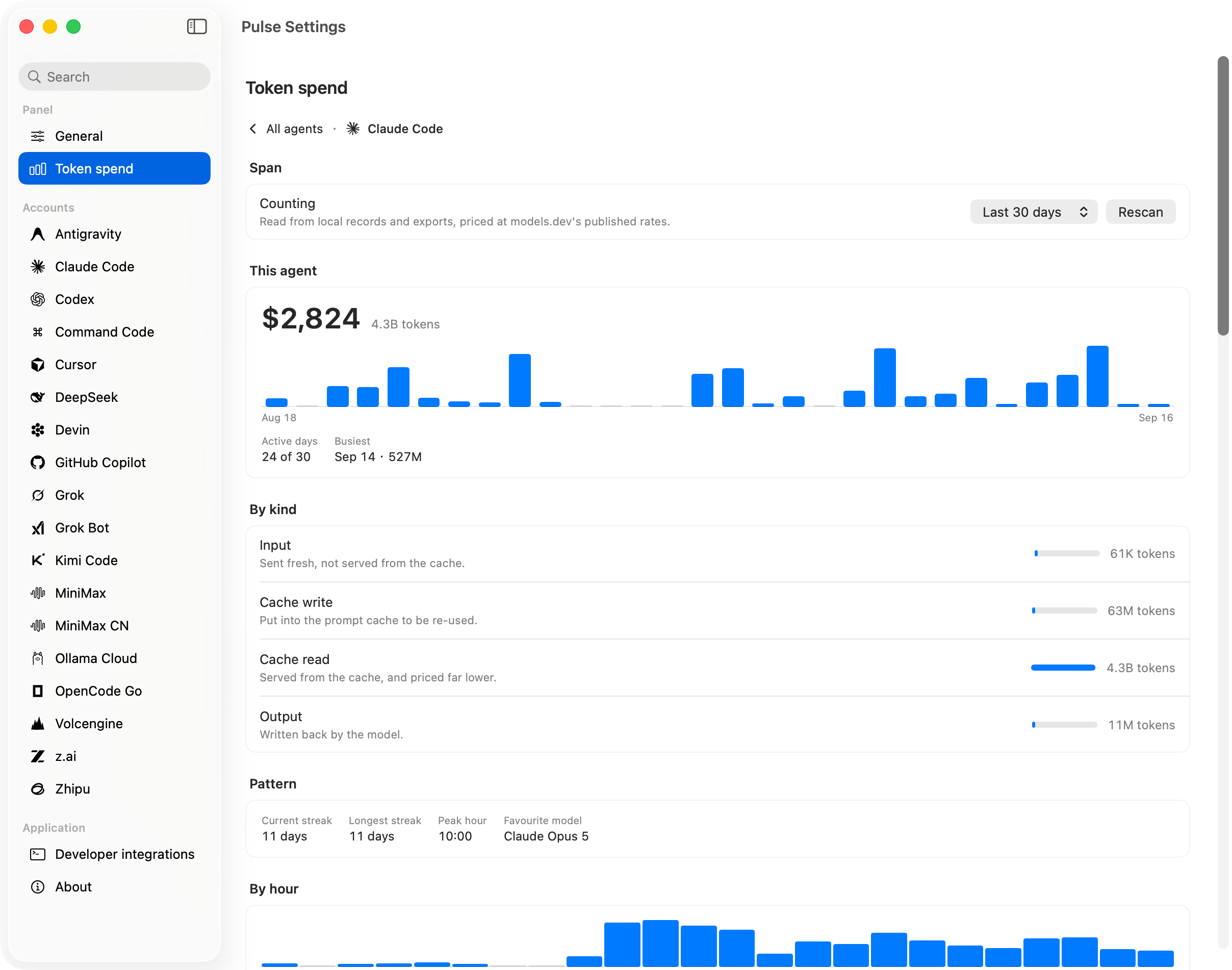The image size is (1232, 970).
Task: Click the z.ai Z icon
Action: (37, 756)
